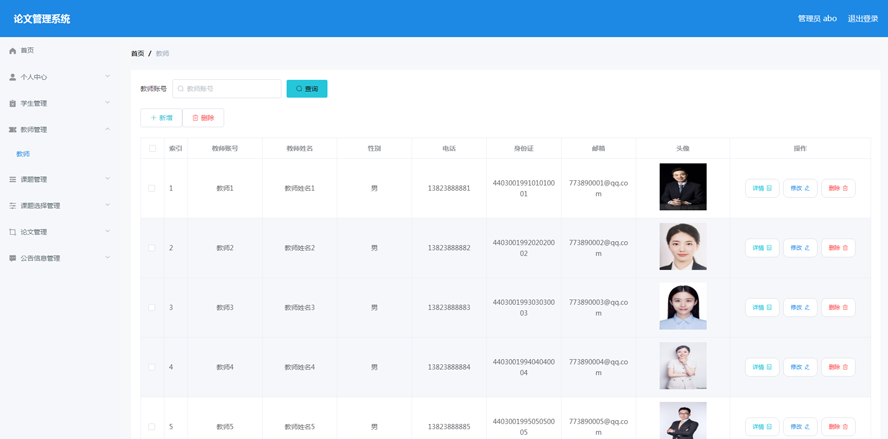The image size is (888, 439).
Task: Expand the 个人中心 menu chevron
Action: pyautogui.click(x=108, y=77)
